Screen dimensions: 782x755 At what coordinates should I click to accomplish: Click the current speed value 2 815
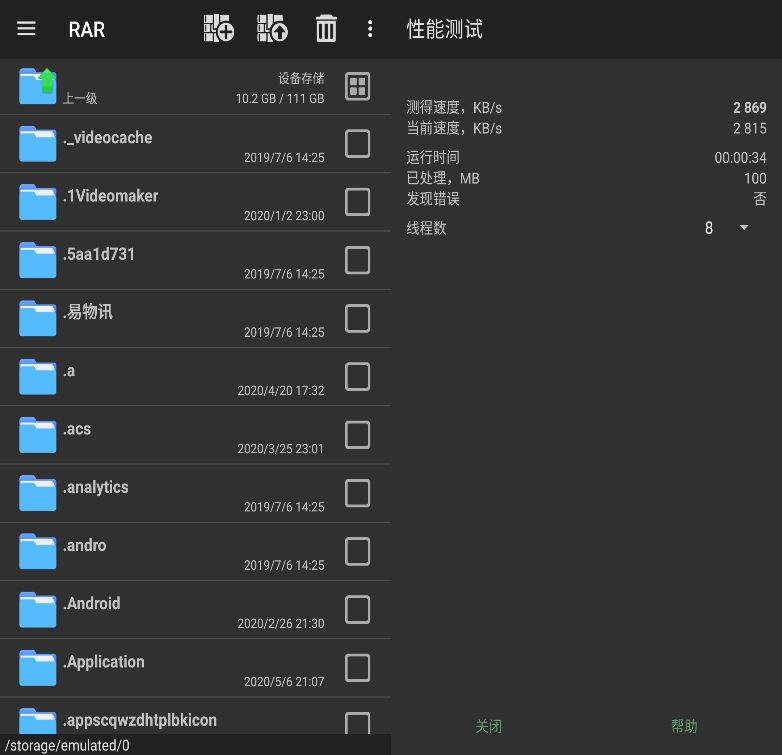tap(750, 129)
